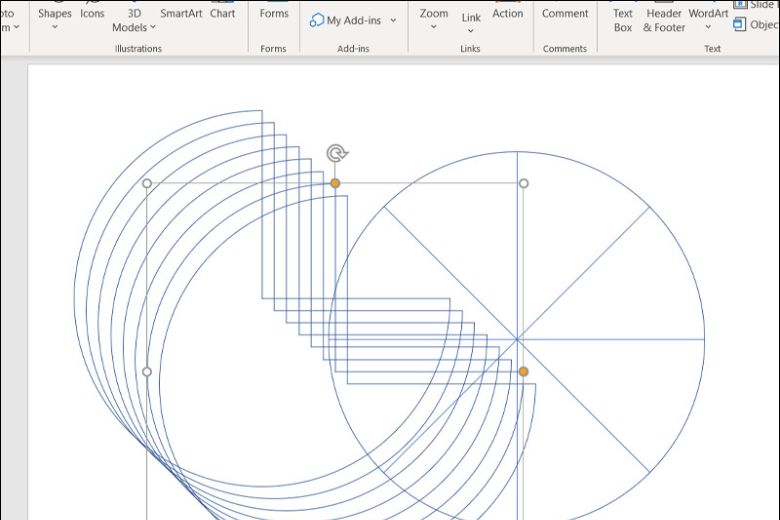Click the Slide Number icon
Screen dimensions: 780x520
tap(740, 4)
